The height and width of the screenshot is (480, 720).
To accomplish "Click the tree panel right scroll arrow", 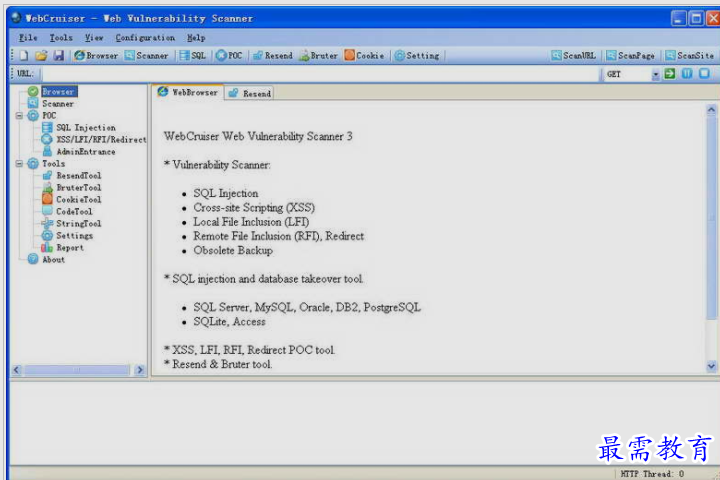I will click(140, 370).
